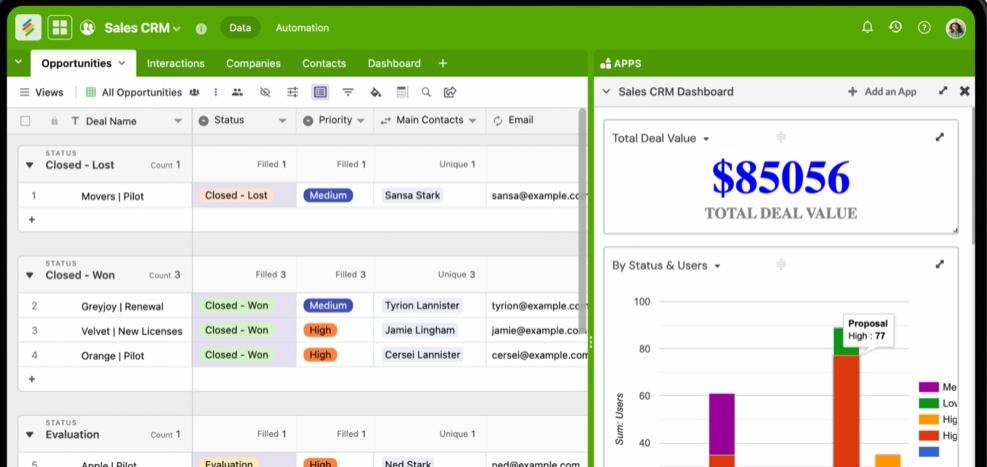Click the add table plus icon

(x=443, y=64)
